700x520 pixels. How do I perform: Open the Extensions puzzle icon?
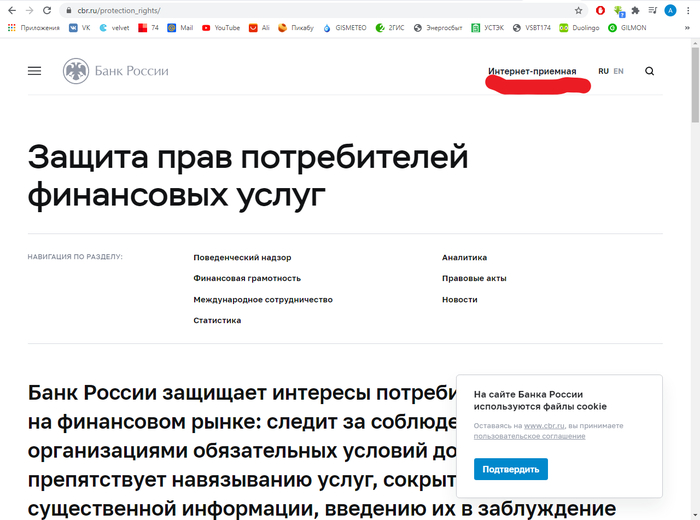click(635, 10)
